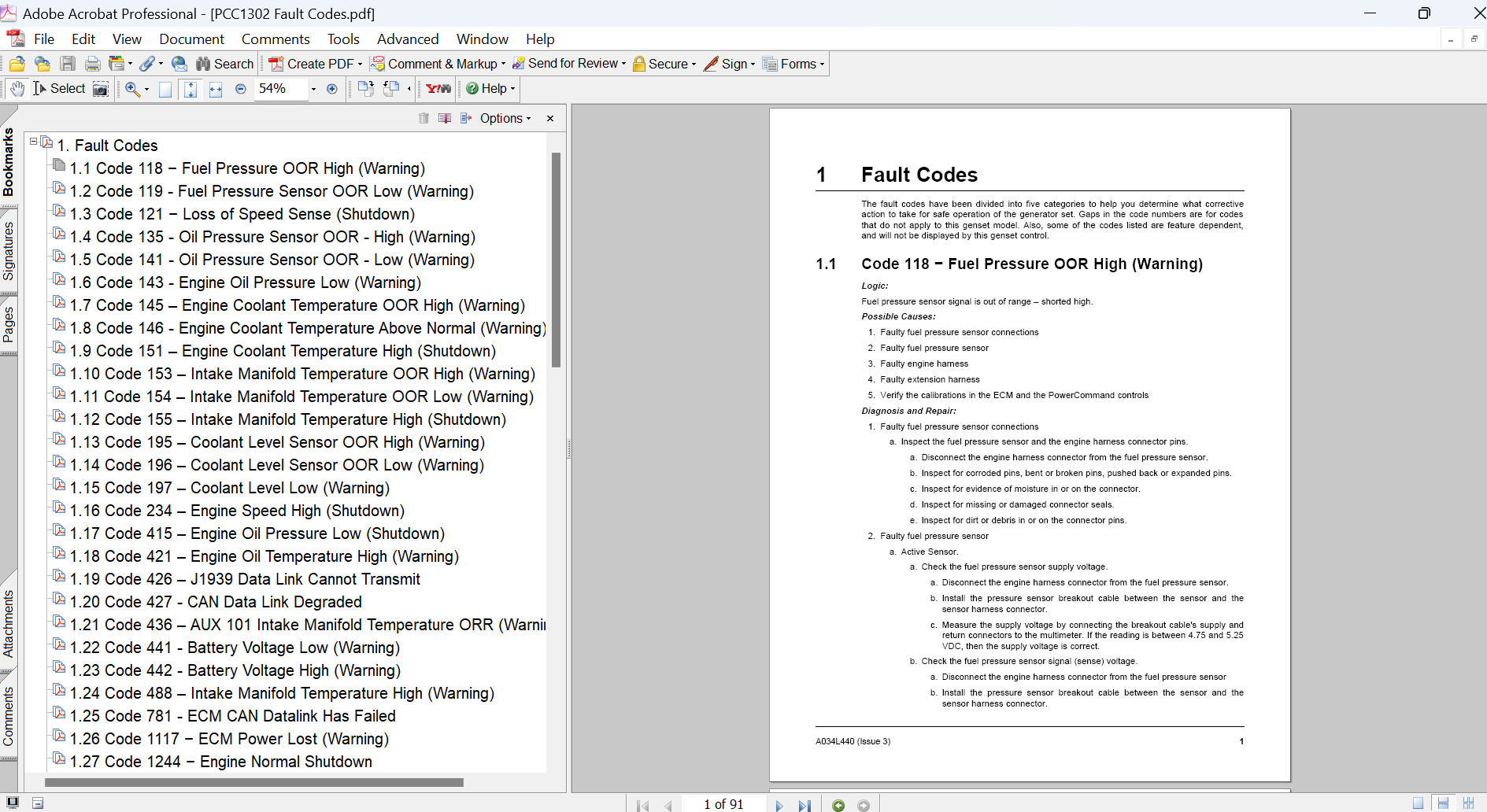Screen dimensions: 1487x812
Task: Click the Next View gray arrow
Action: [864, 805]
